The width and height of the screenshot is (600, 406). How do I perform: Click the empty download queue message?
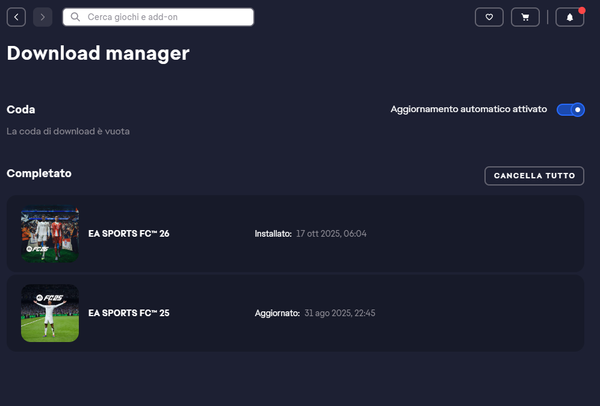coord(68,131)
